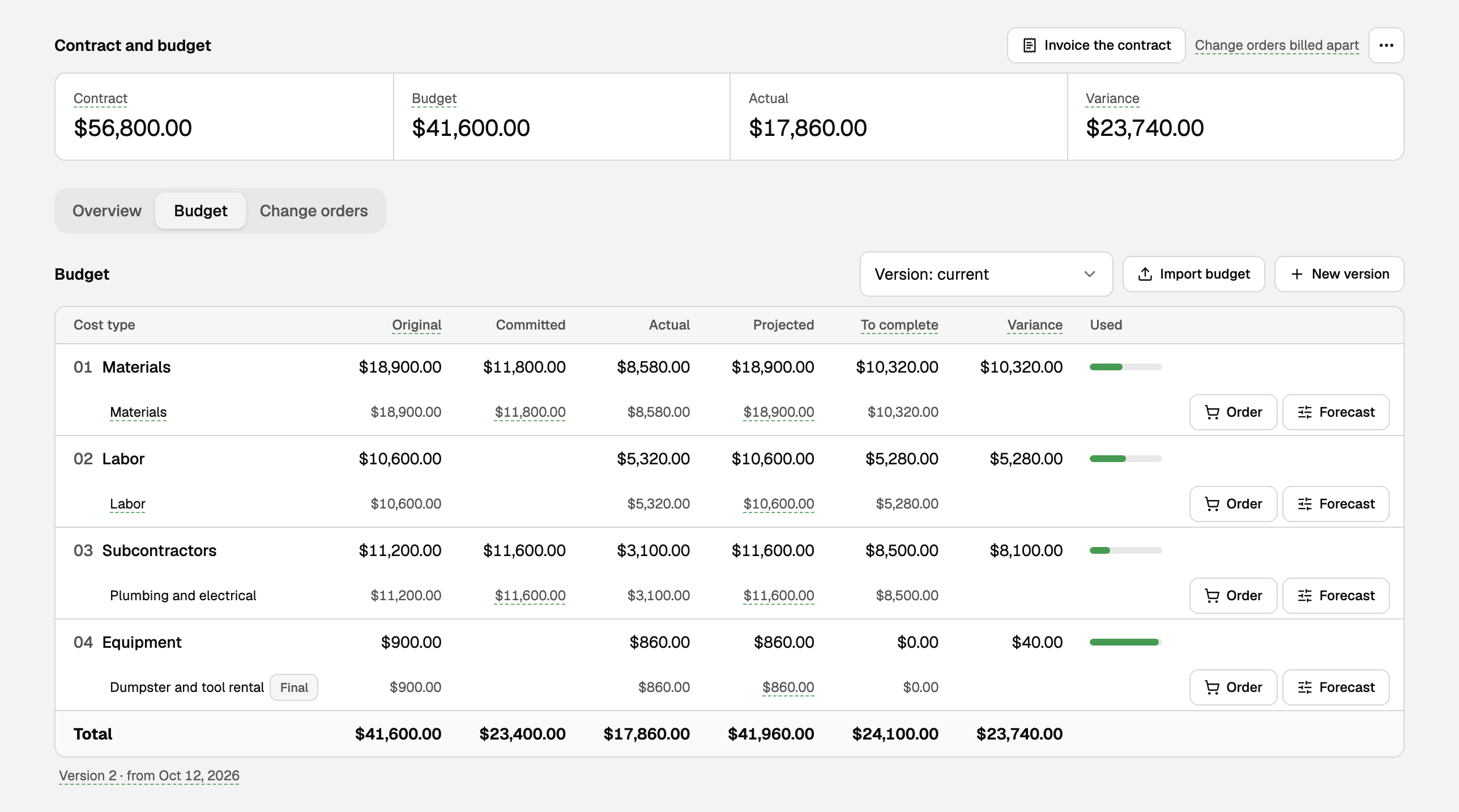Viewport: 1459px width, 812px height.
Task: Click the Equipment used progress bar
Action: [x=1126, y=642]
